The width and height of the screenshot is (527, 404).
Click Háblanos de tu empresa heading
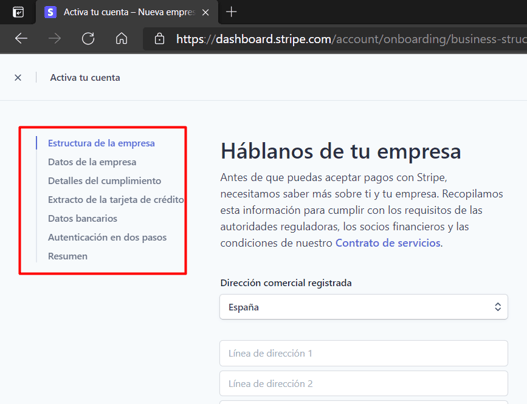(x=340, y=151)
